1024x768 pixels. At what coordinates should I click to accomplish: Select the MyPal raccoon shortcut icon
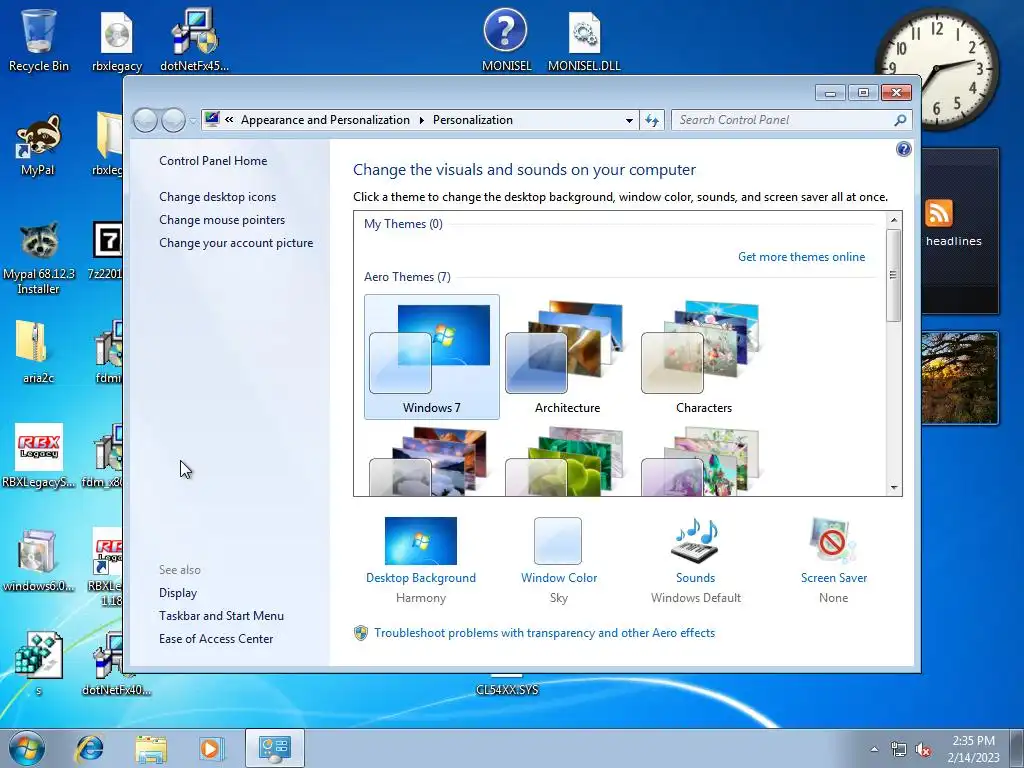coord(38,145)
